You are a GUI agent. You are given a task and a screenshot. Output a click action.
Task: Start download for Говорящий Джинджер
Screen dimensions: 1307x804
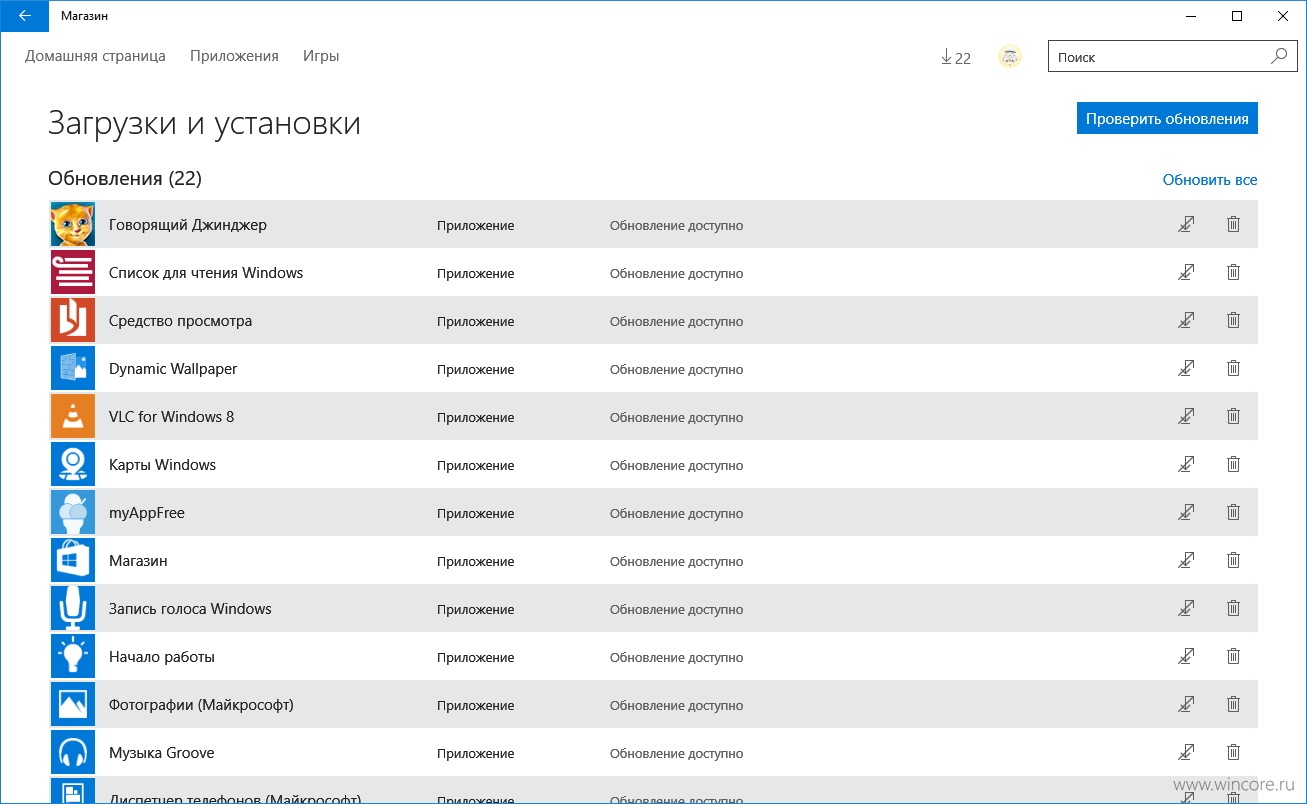[1186, 225]
